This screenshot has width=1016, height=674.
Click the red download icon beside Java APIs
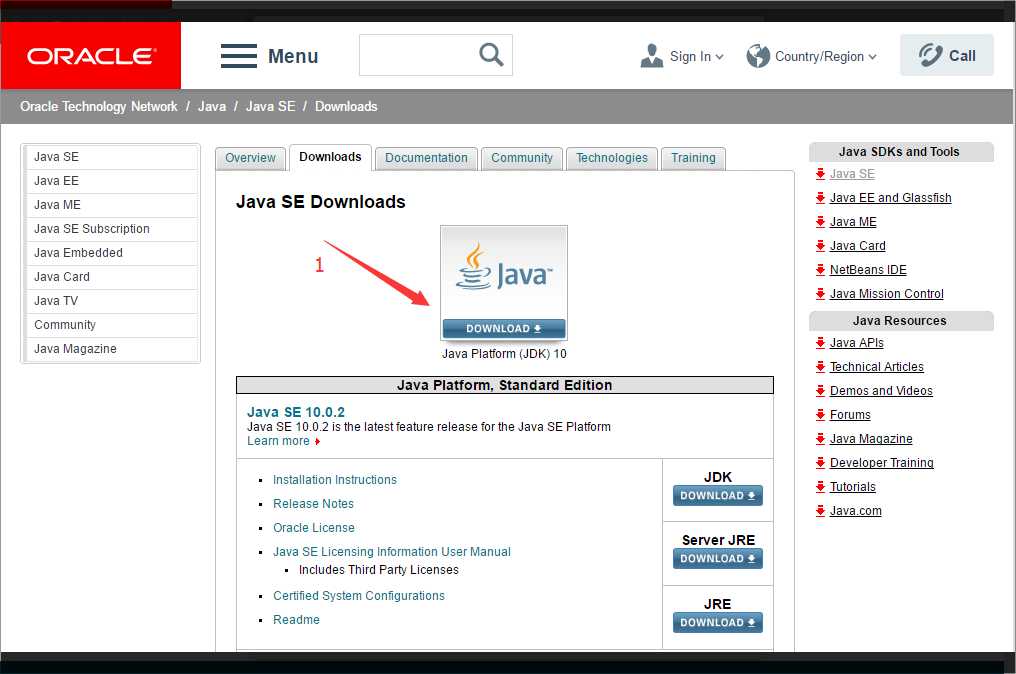820,343
